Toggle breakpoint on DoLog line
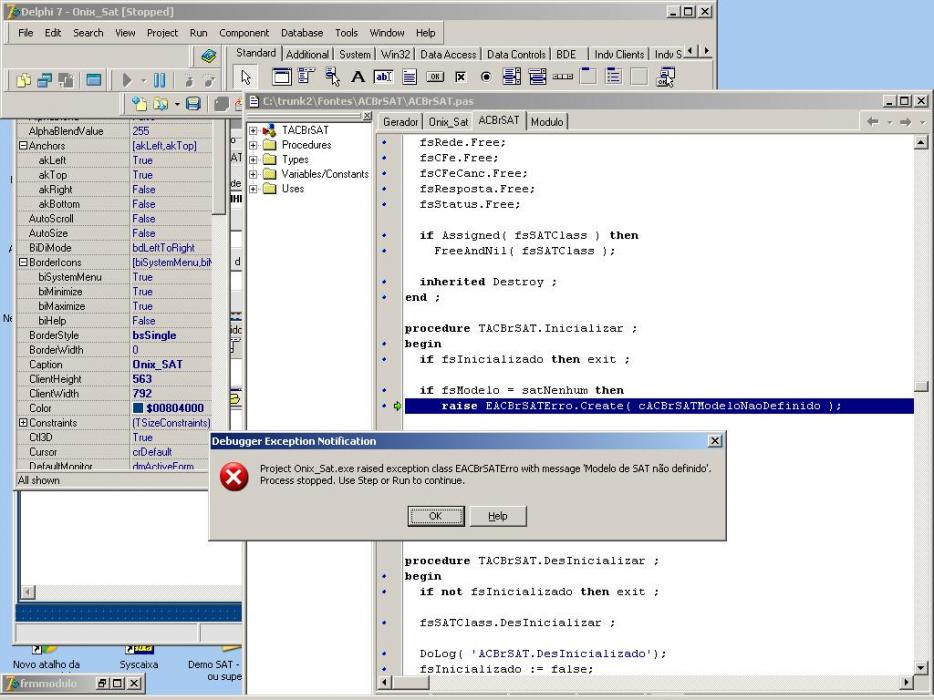This screenshot has height=700, width=934. pos(384,654)
